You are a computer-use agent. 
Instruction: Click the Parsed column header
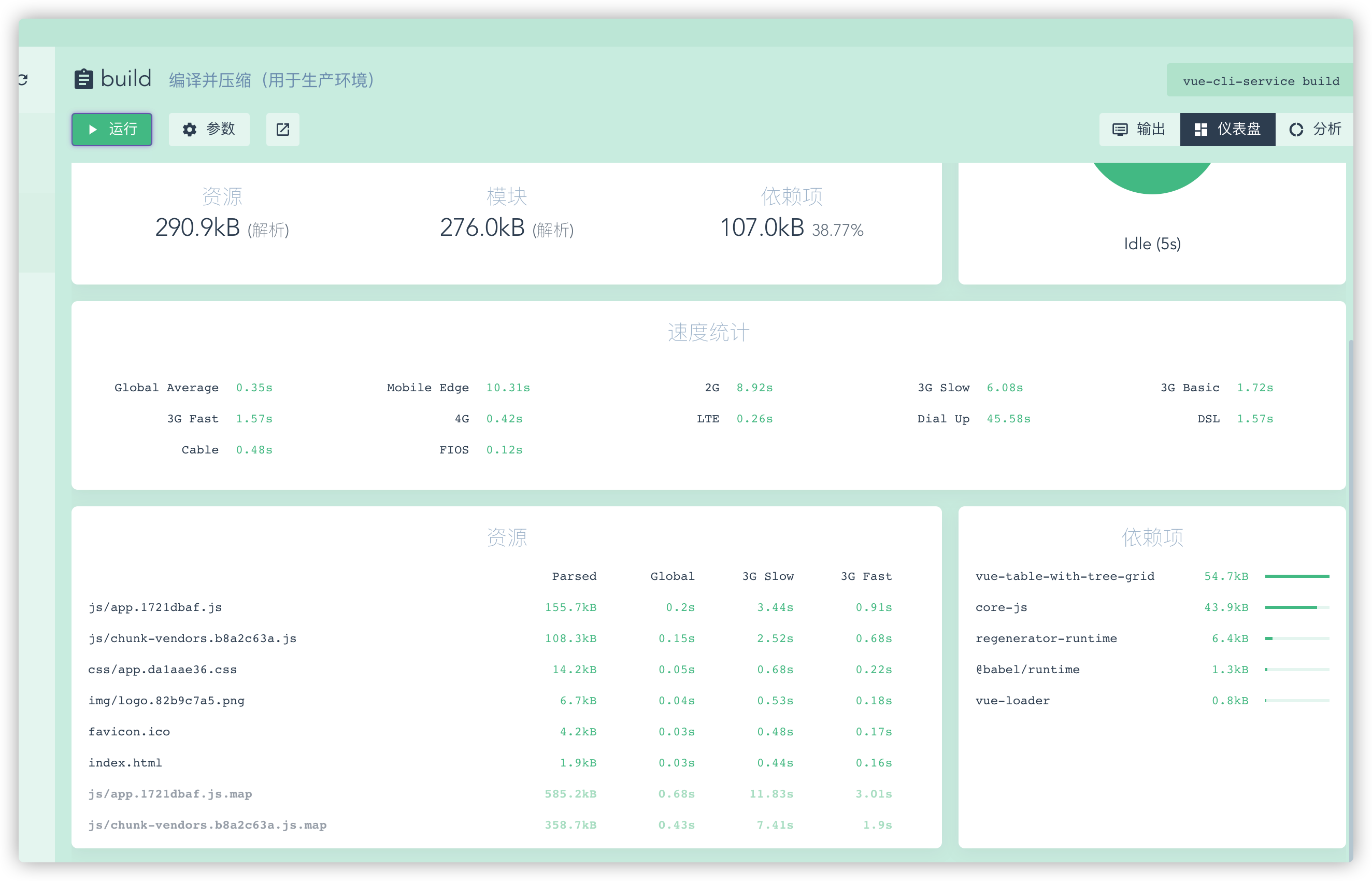coord(574,576)
